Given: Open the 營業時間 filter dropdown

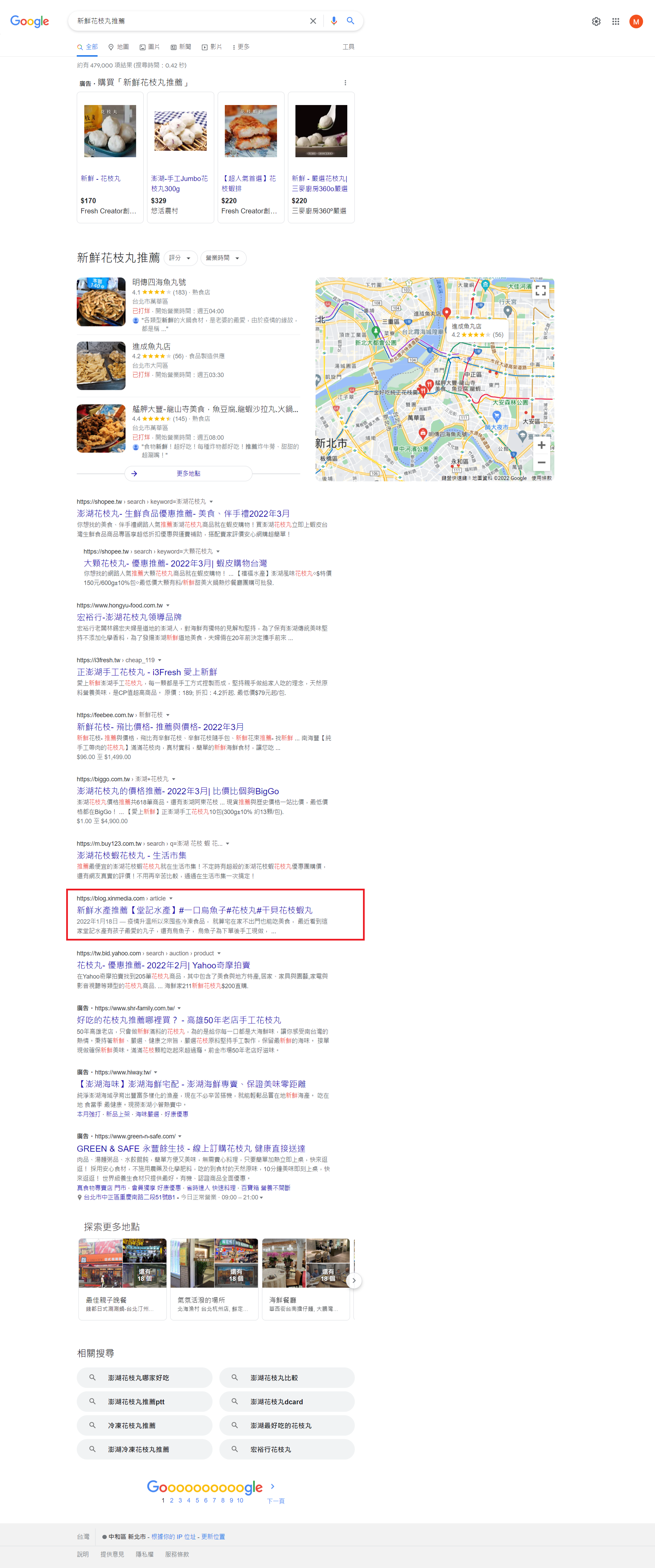Looking at the screenshot, I should pyautogui.click(x=223, y=258).
